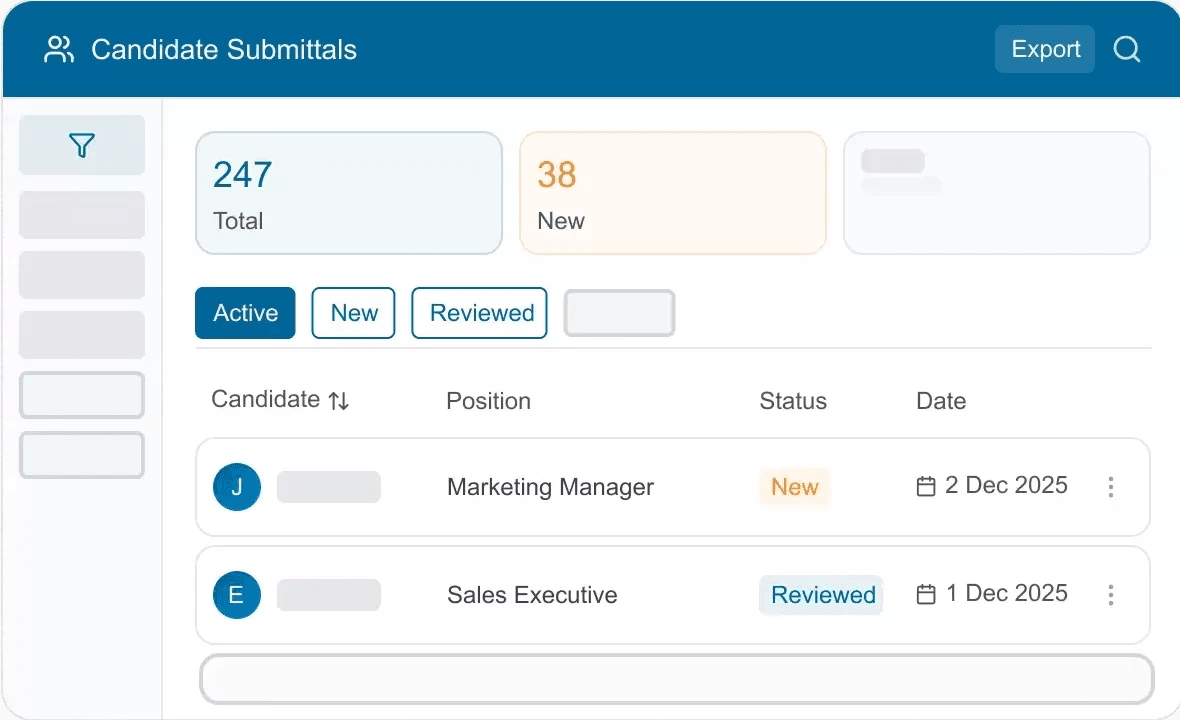Open the kebab menu on the Sales Executive row
This screenshot has width=1180, height=720.
1111,595
